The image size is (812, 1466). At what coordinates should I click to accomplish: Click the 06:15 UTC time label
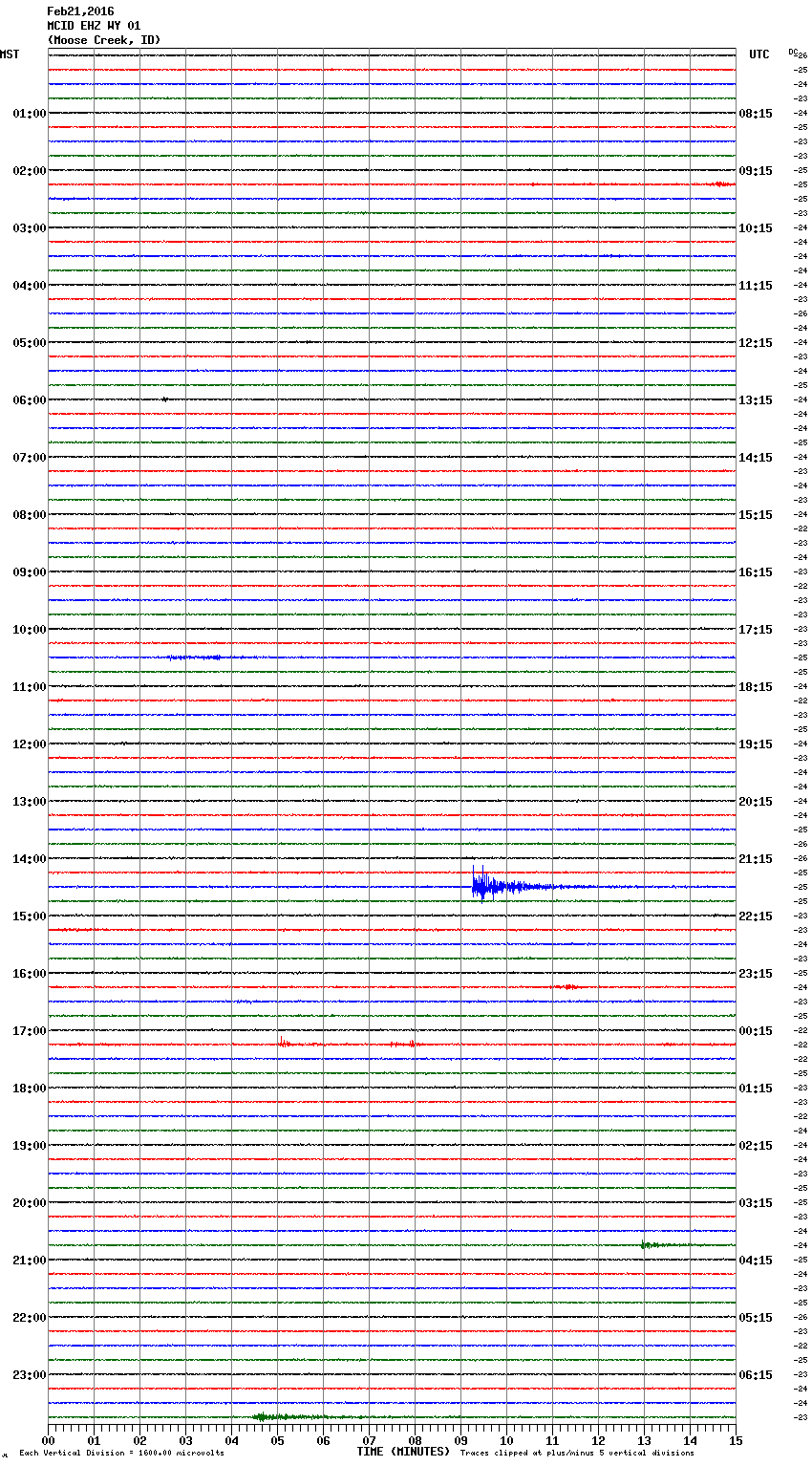(x=756, y=1375)
